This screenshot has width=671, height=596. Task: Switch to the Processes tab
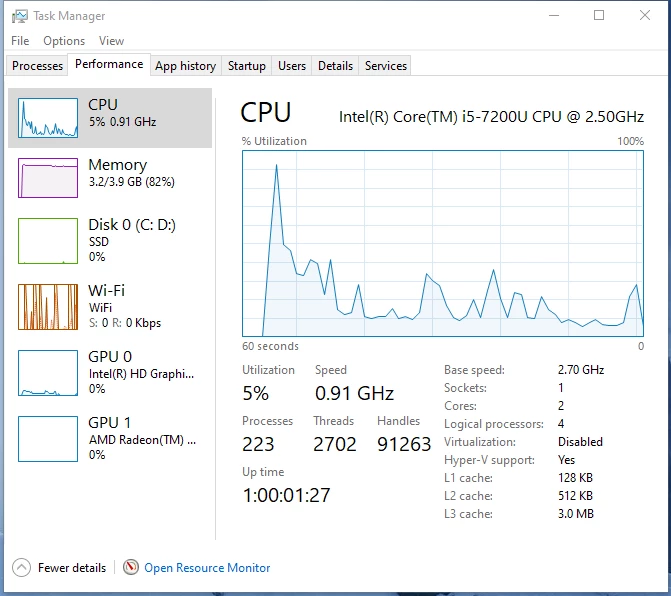click(x=37, y=65)
